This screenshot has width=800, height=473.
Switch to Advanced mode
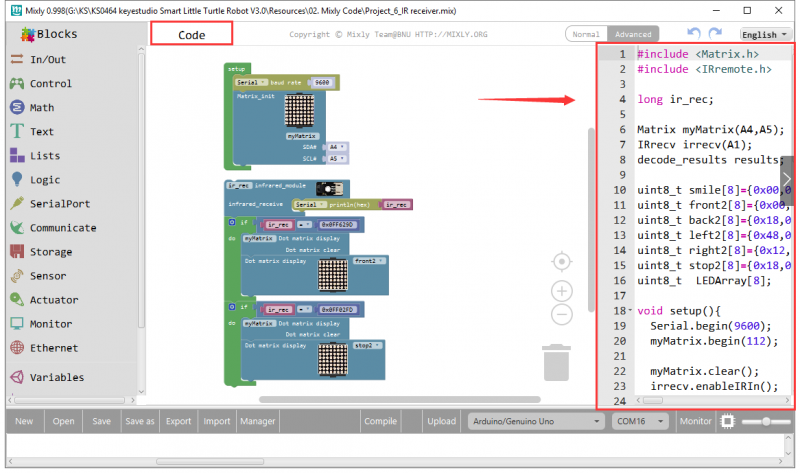click(633, 34)
